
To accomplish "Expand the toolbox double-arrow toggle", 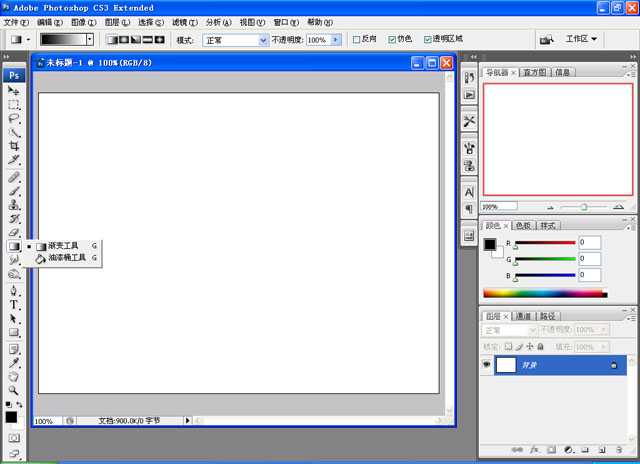I will pyautogui.click(x=7, y=57).
